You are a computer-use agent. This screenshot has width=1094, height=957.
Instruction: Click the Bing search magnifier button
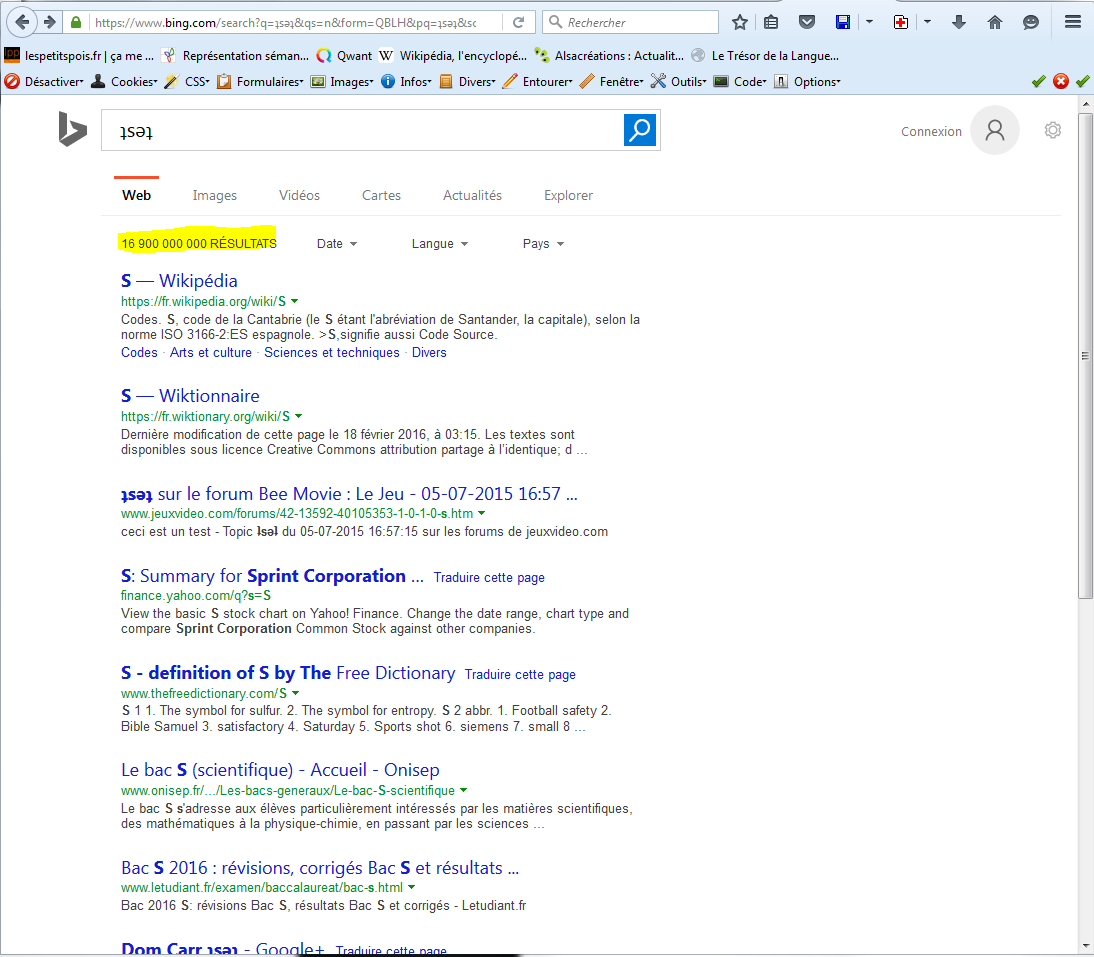640,130
